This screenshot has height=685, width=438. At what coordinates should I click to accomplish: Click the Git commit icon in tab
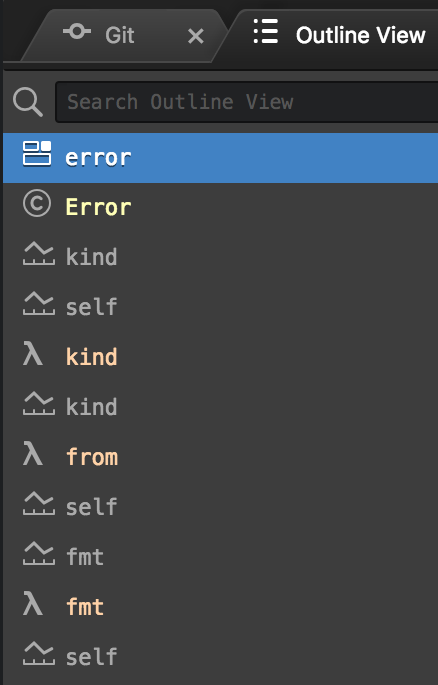[x=77, y=31]
